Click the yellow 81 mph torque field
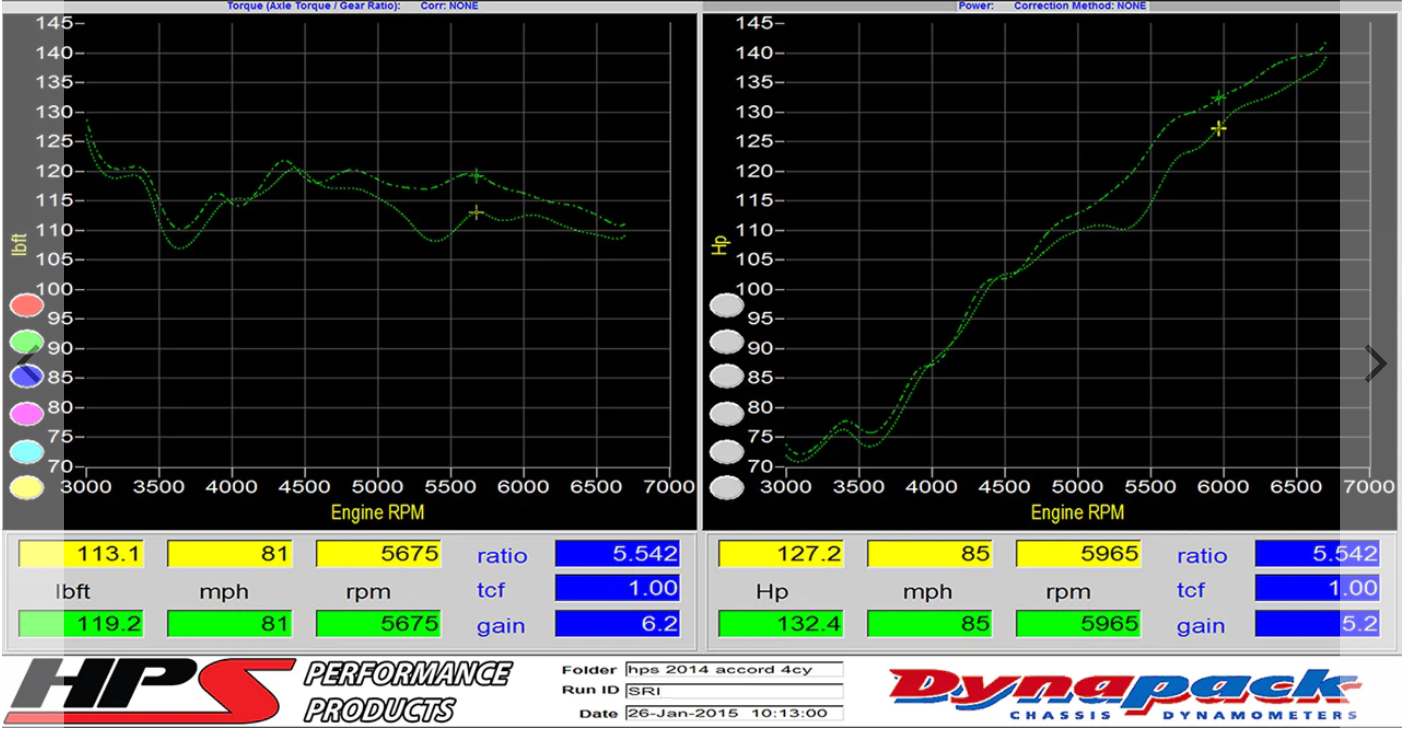The image size is (1408, 738). 229,554
